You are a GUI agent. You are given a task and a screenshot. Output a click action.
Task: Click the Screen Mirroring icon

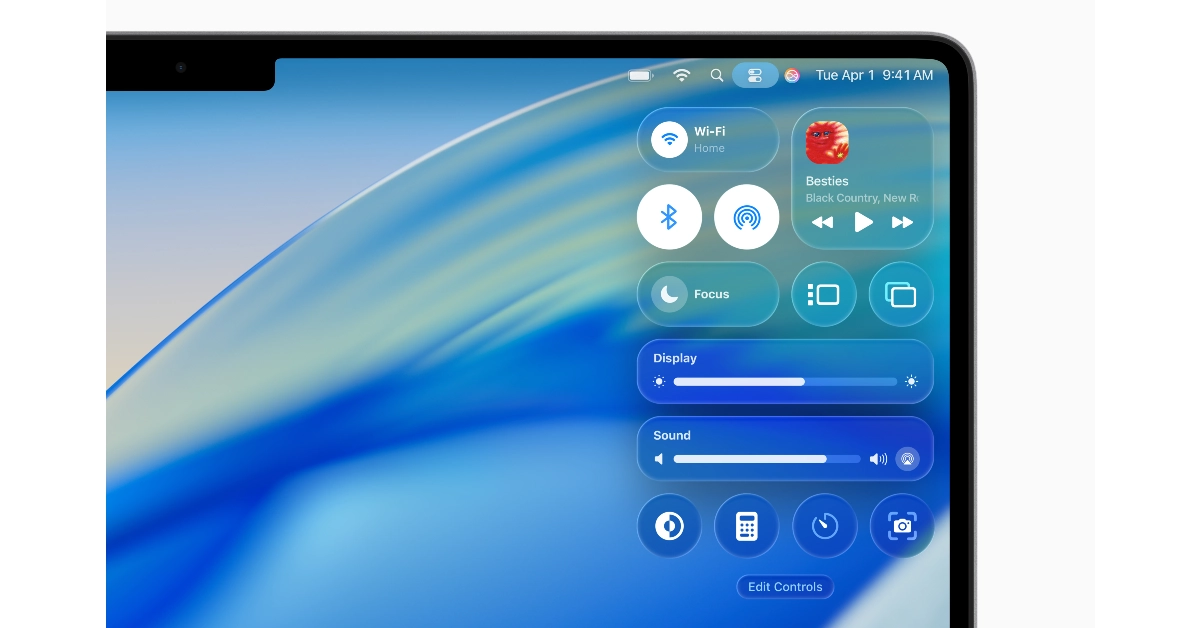click(x=901, y=294)
